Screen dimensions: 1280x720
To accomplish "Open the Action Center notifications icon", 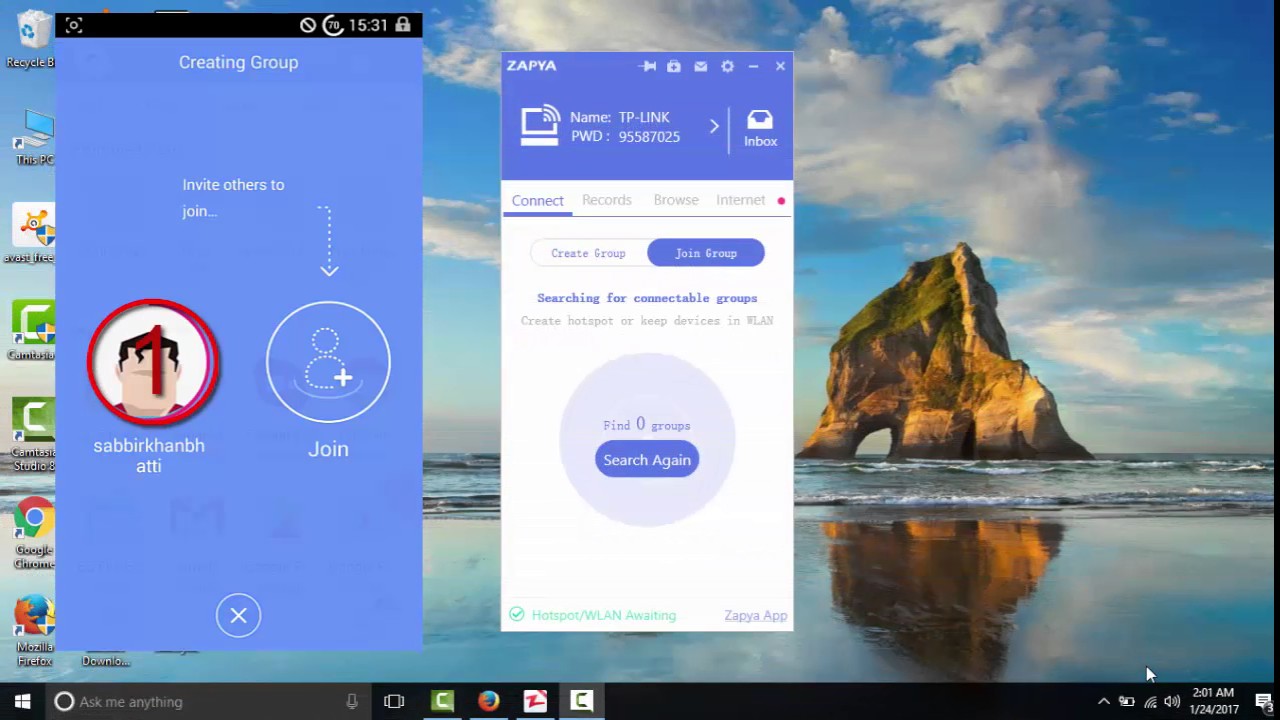I will (x=1262, y=702).
